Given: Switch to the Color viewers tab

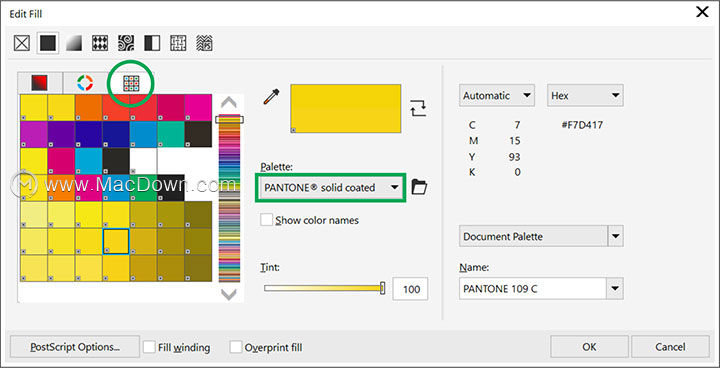Looking at the screenshot, I should [85, 83].
